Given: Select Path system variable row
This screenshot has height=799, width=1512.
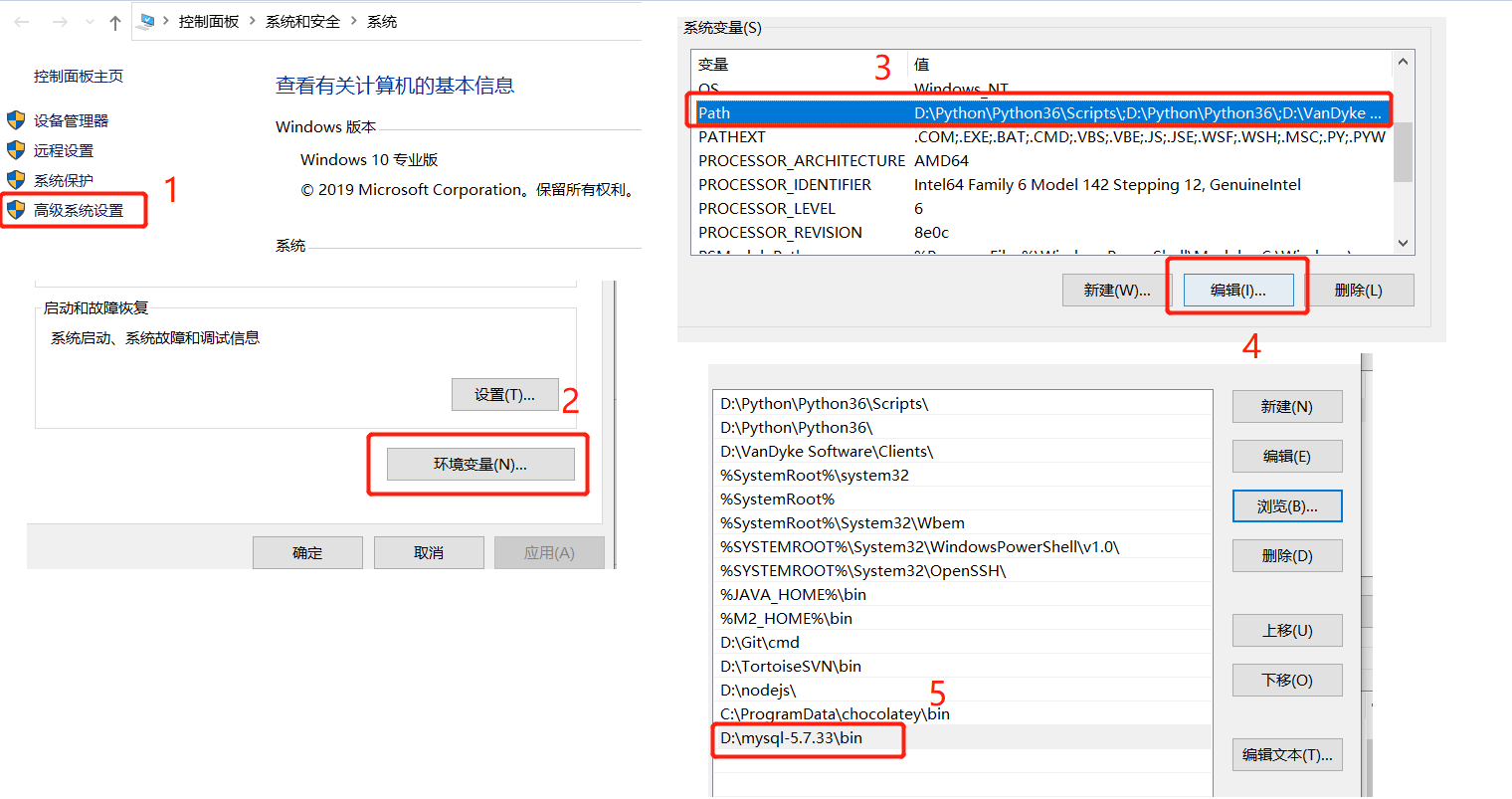Looking at the screenshot, I should pyautogui.click(x=1041, y=112).
